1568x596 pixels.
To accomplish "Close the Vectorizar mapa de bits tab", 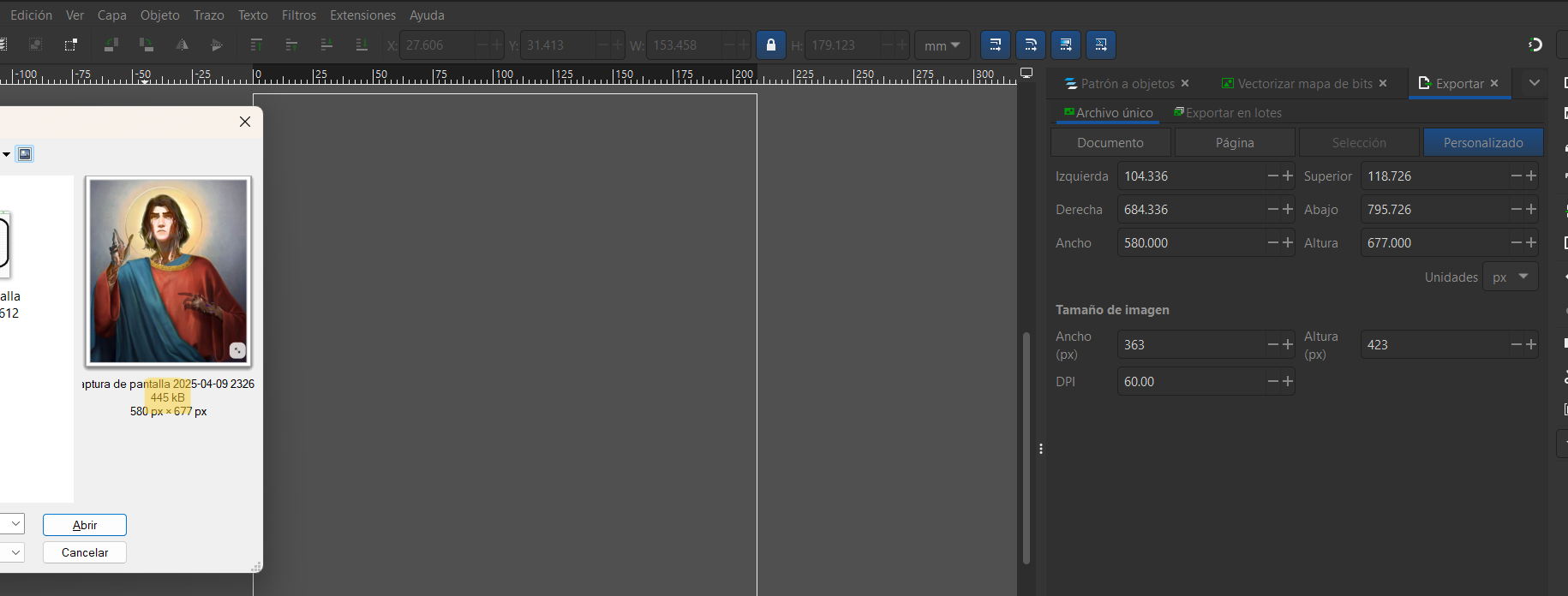I will coord(1383,83).
